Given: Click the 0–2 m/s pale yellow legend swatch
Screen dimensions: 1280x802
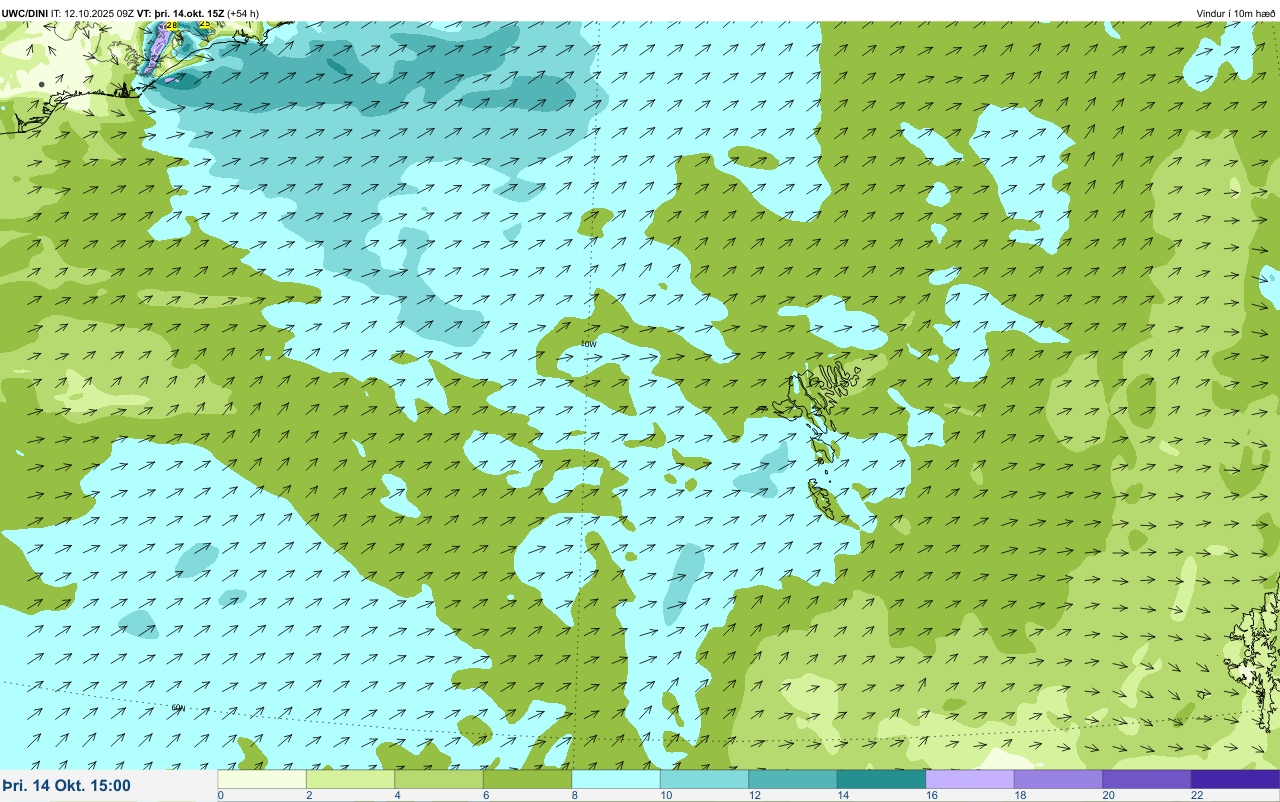Looking at the screenshot, I should [x=262, y=779].
